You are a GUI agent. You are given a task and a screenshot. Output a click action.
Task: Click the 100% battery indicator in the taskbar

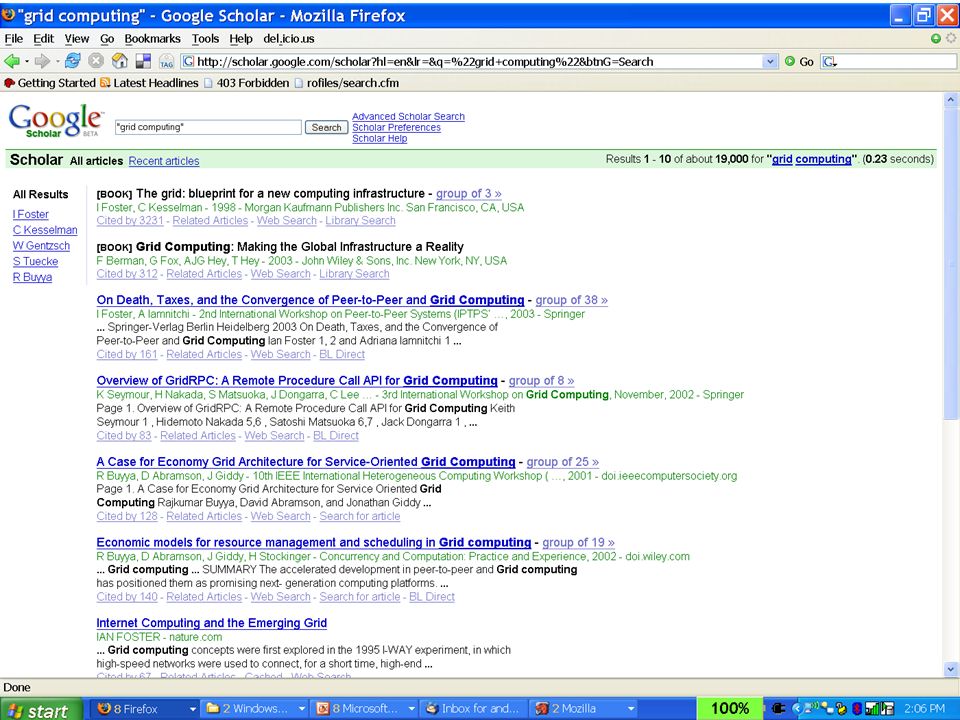730,708
